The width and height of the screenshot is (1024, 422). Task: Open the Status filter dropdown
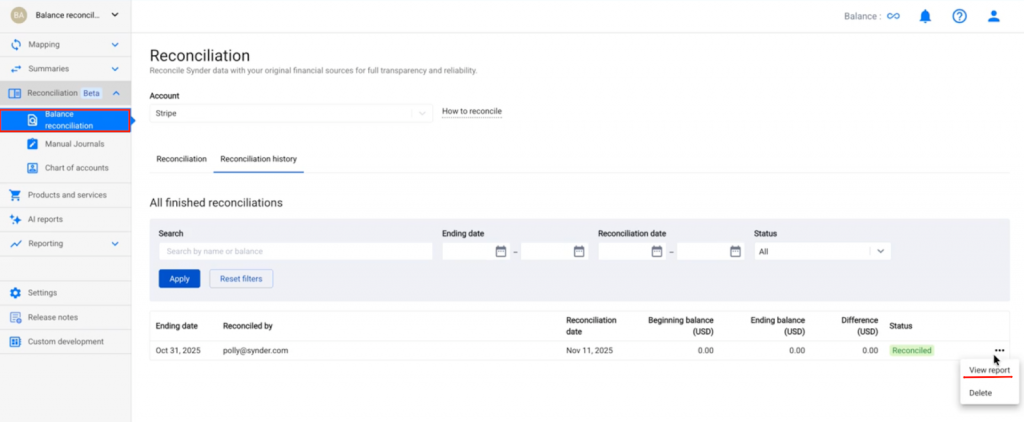(x=822, y=252)
